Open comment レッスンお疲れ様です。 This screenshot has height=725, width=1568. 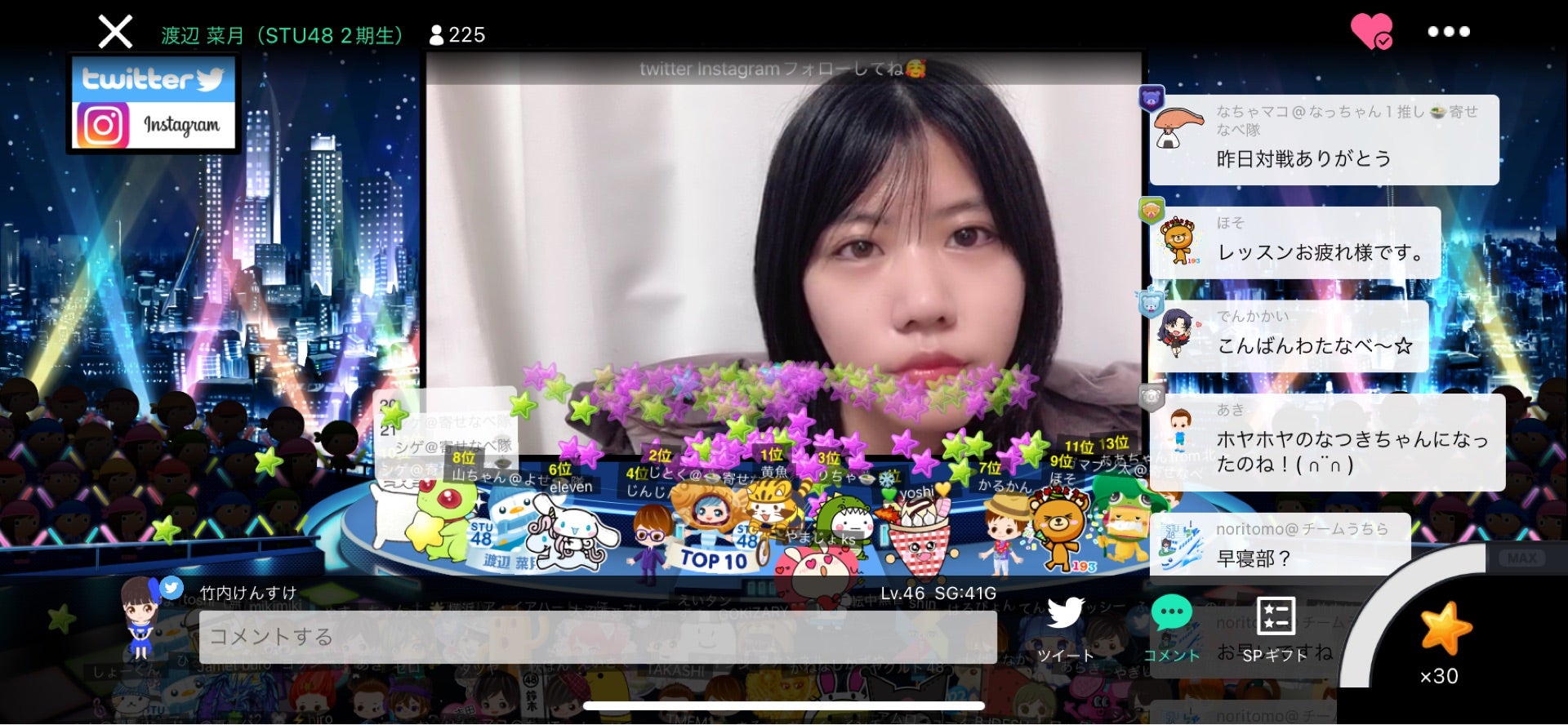(1295, 242)
